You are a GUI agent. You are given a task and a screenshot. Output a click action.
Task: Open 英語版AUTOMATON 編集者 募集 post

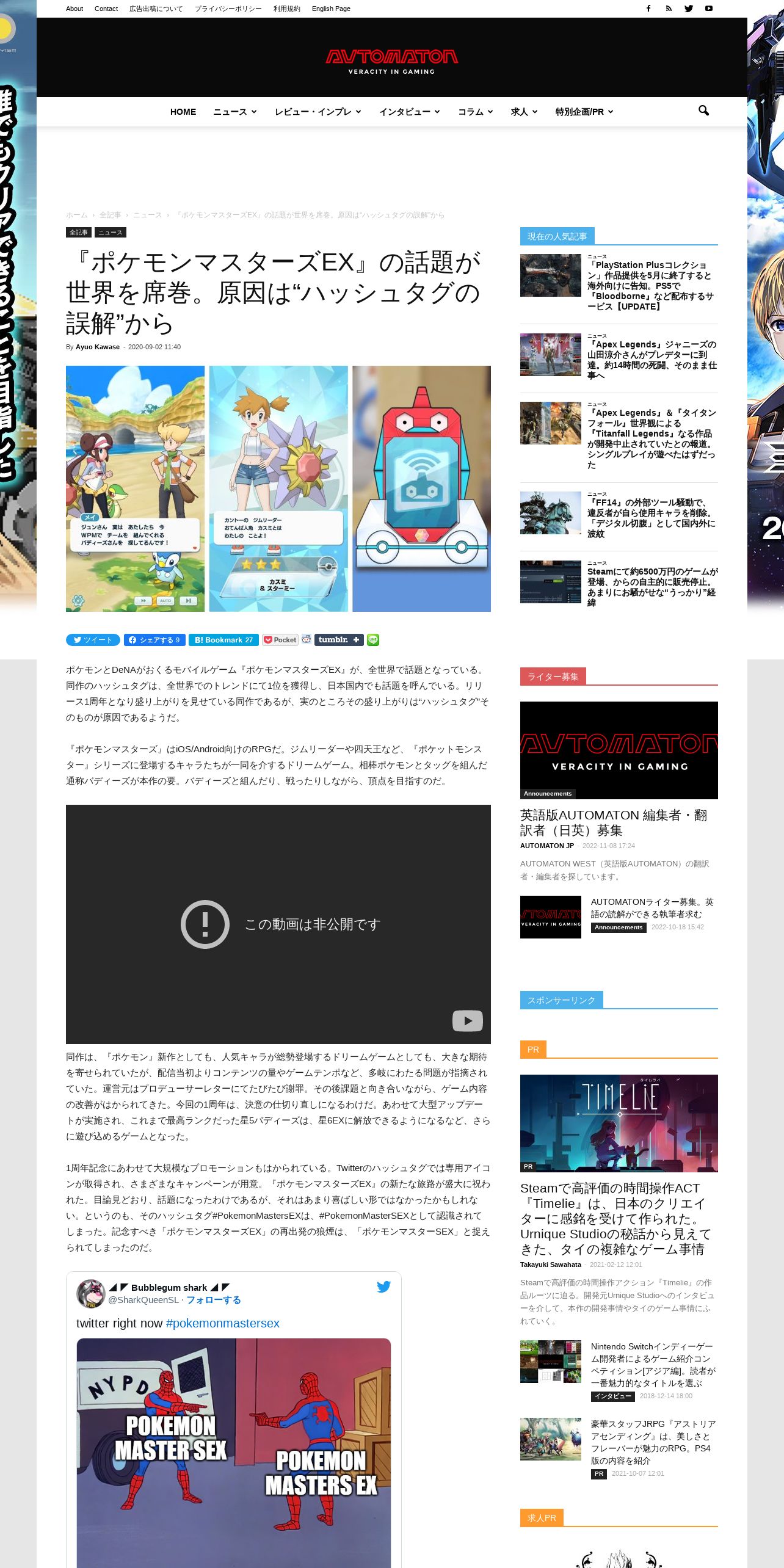tap(614, 822)
